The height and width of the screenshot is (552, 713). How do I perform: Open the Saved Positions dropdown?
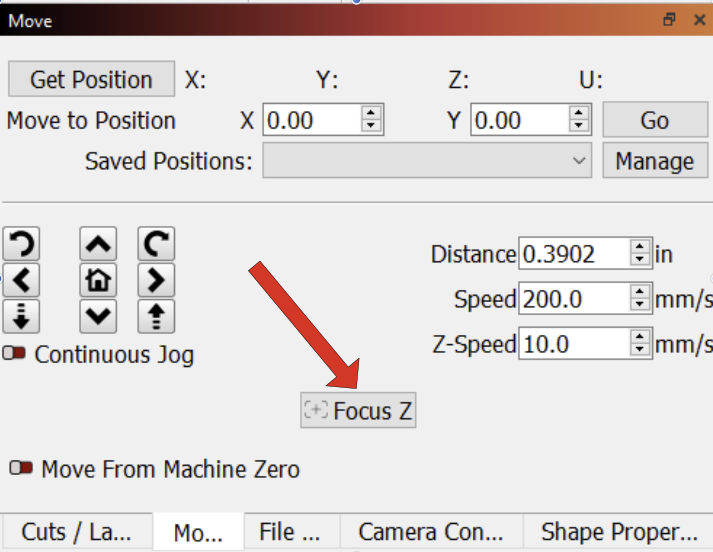pyautogui.click(x=427, y=160)
